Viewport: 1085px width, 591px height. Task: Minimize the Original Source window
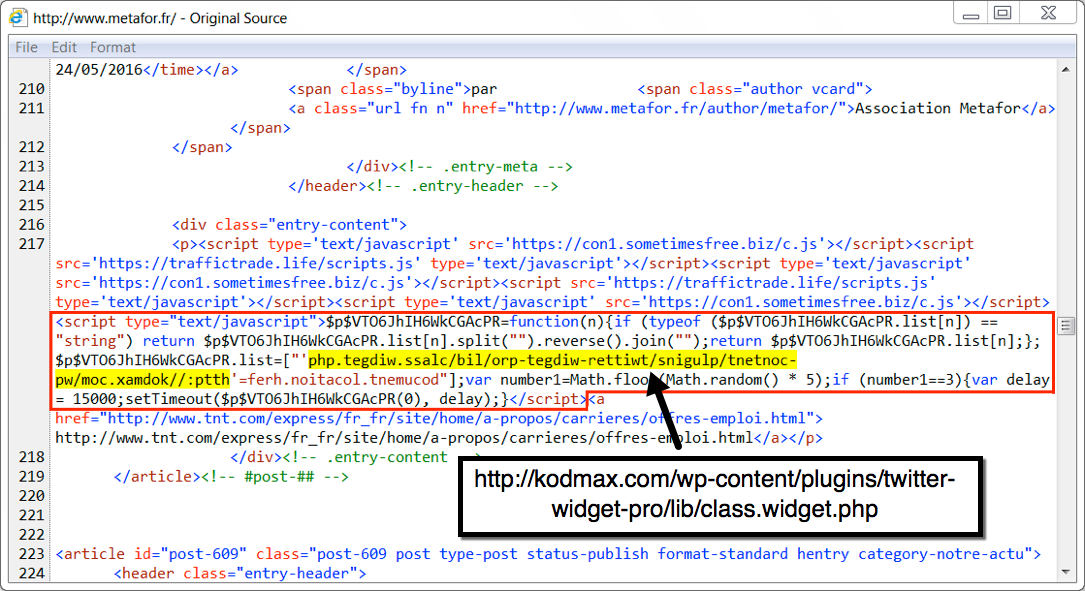pyautogui.click(x=971, y=14)
